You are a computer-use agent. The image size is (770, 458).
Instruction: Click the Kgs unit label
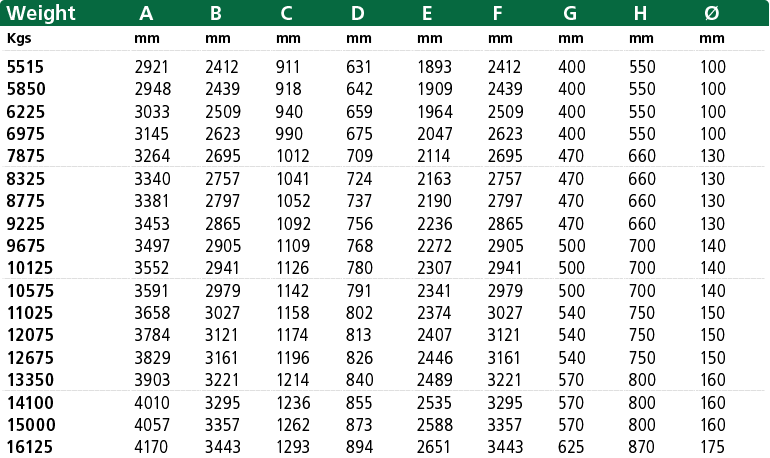click(x=19, y=38)
